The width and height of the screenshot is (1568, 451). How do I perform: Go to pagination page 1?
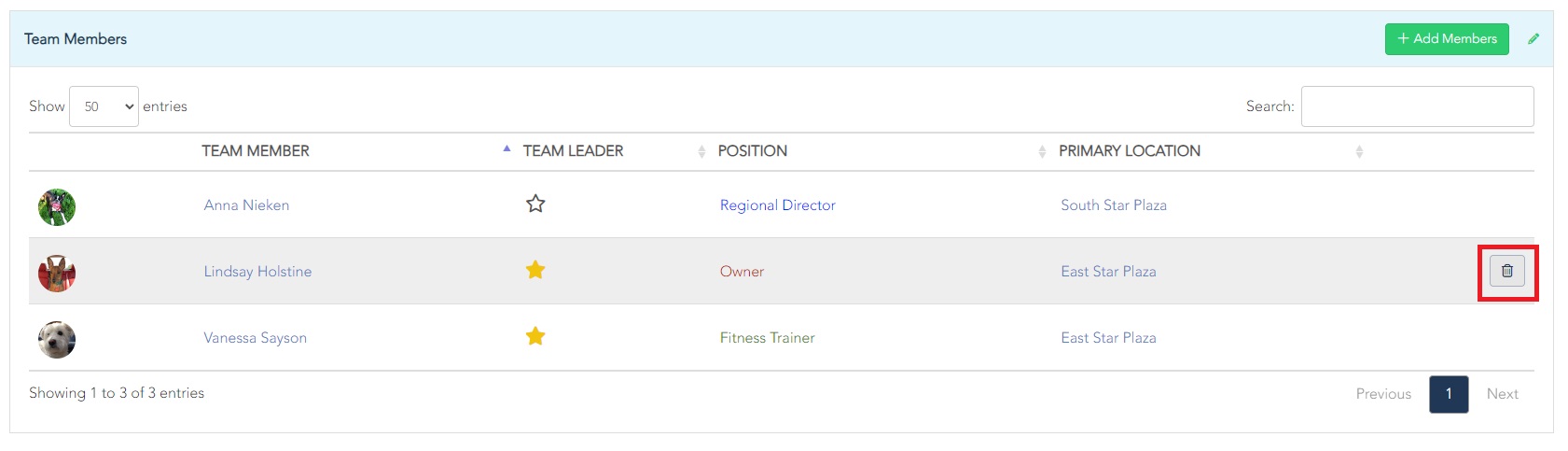click(1449, 394)
